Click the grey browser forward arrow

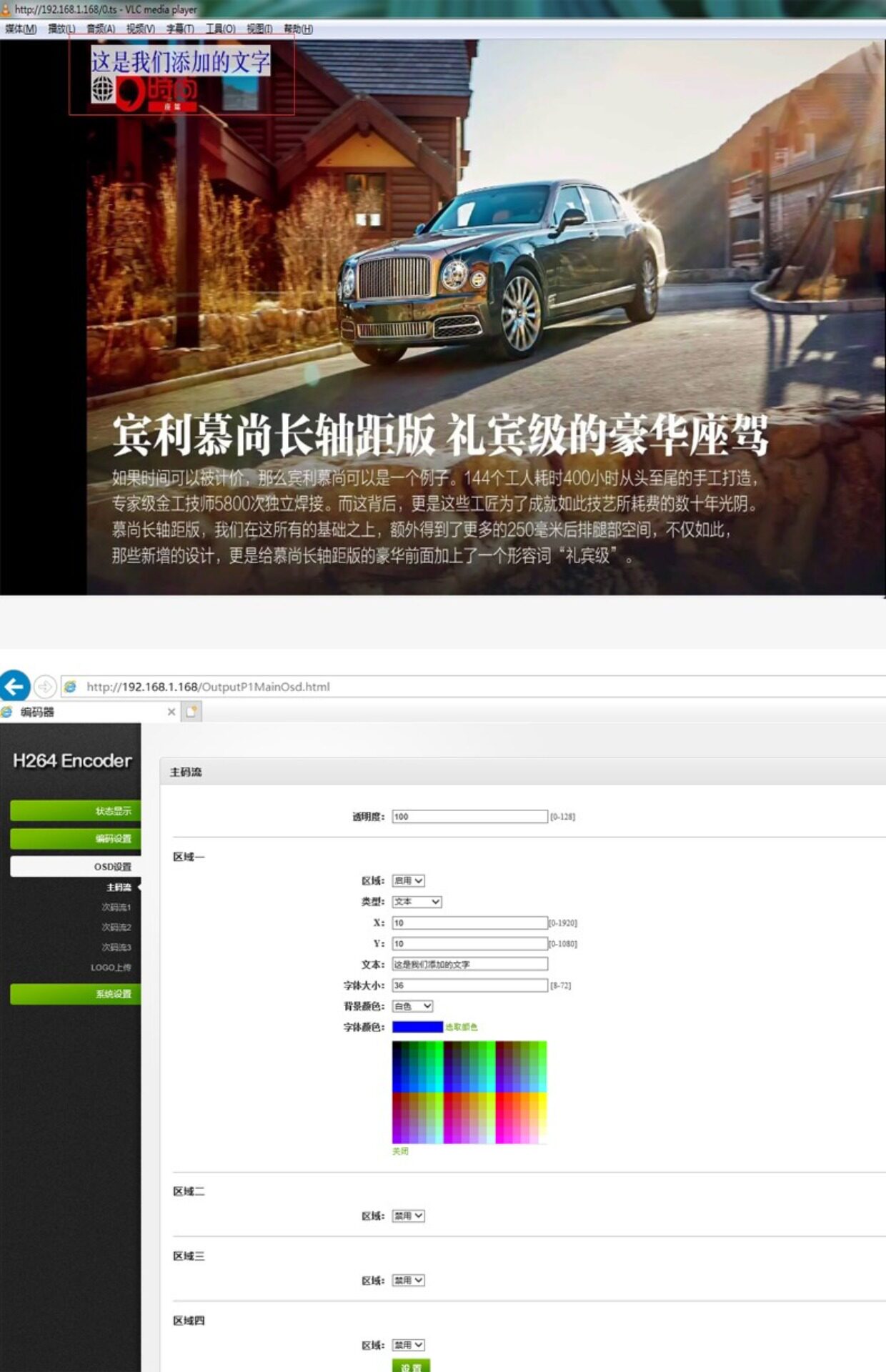point(45,687)
